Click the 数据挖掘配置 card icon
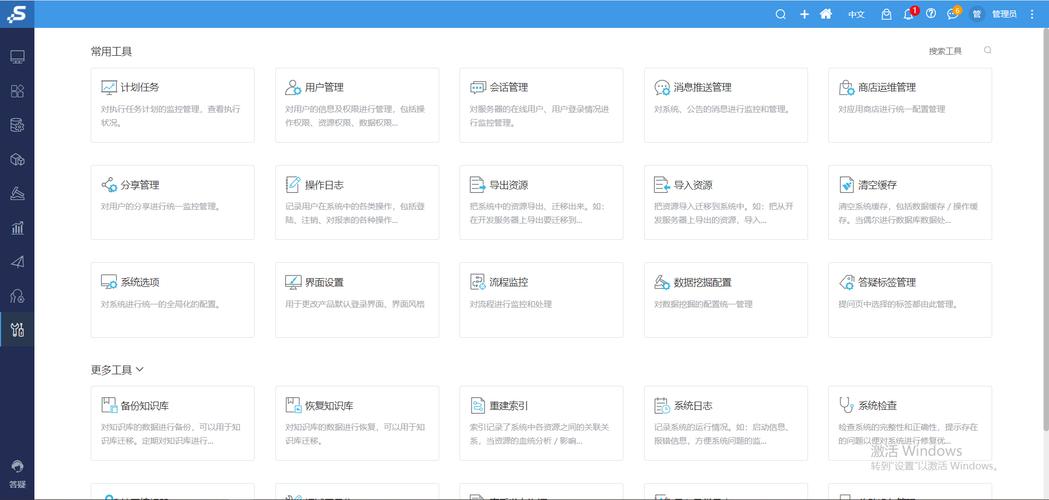Image resolution: width=1049 pixels, height=500 pixels. click(x=662, y=282)
